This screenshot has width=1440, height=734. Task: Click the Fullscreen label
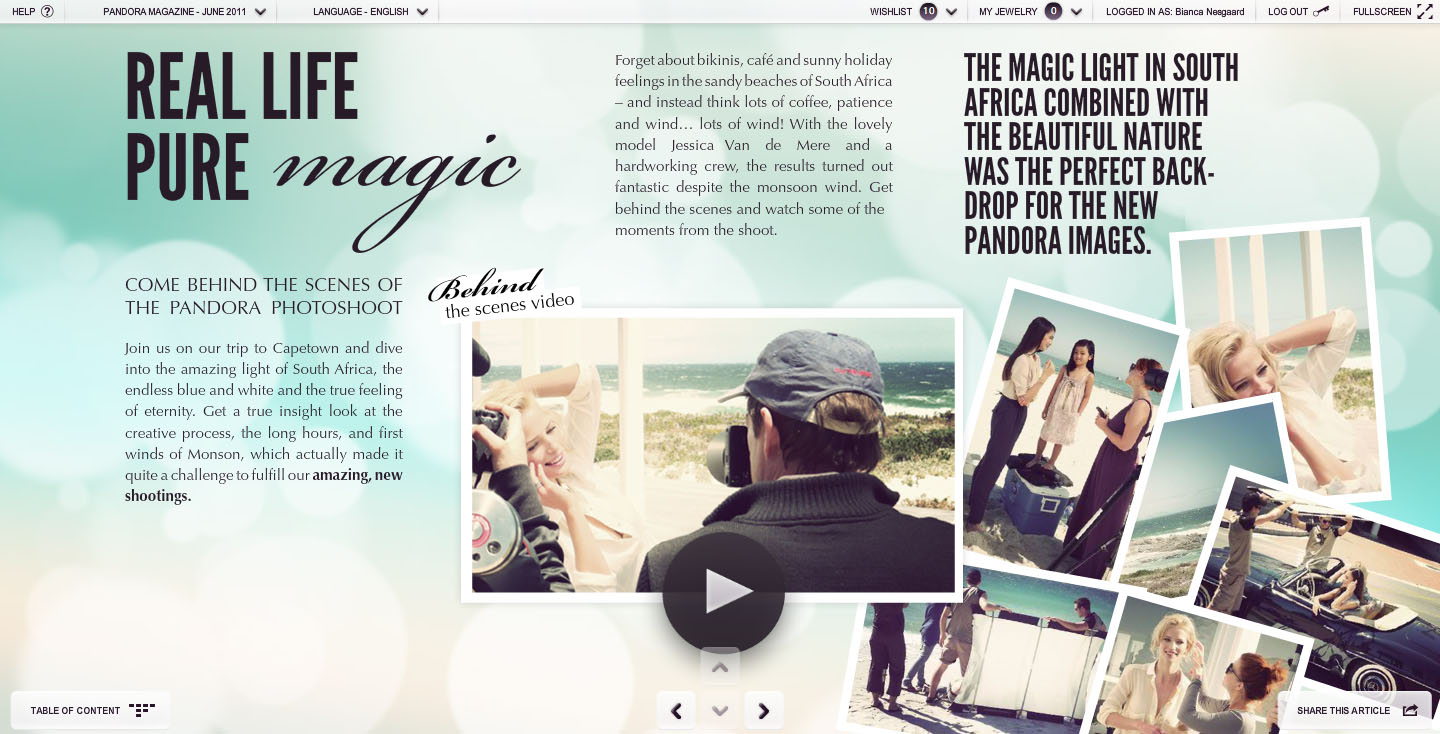1382,12
